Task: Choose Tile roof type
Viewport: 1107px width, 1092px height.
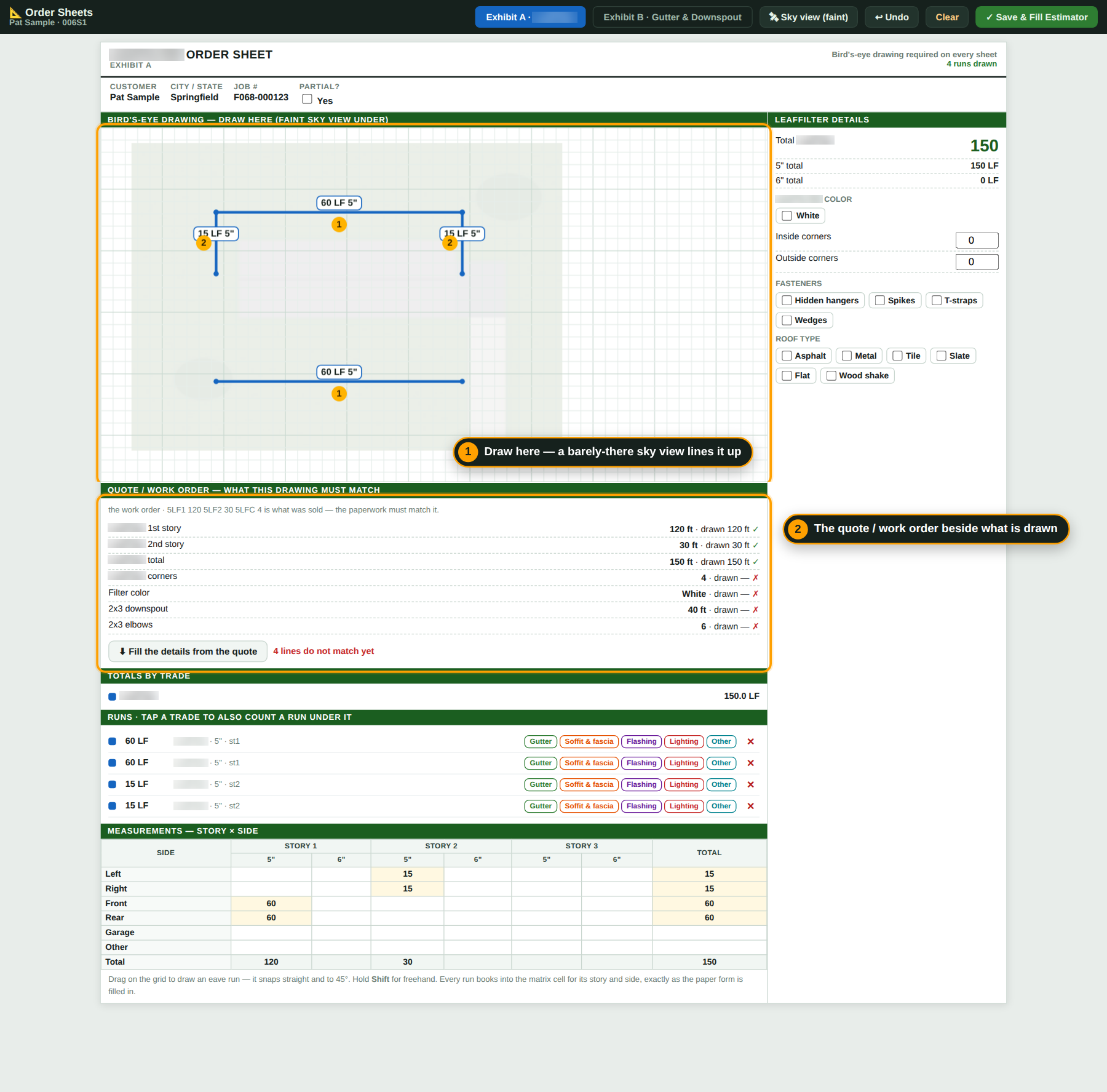Action: click(897, 356)
